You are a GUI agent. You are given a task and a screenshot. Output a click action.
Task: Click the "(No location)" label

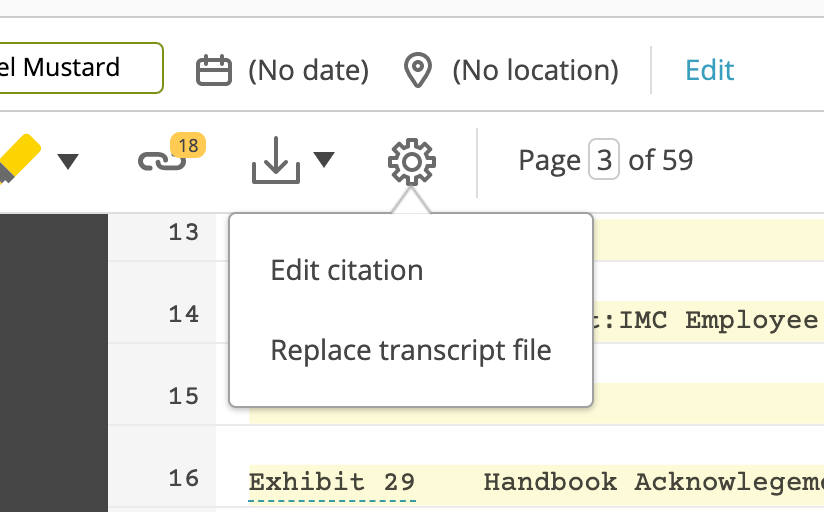coord(535,71)
